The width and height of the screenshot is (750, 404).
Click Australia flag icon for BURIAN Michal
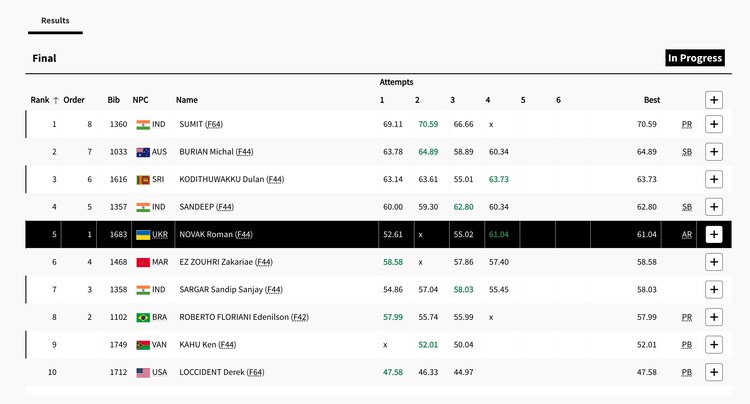142,152
